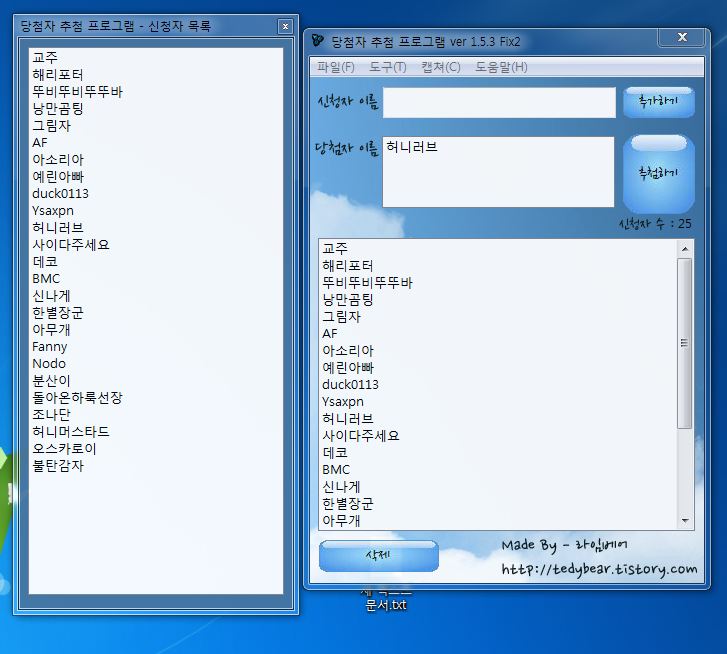The width and height of the screenshot is (727, 654).
Task: Select 아무개 in main window list
Action: tap(341, 521)
